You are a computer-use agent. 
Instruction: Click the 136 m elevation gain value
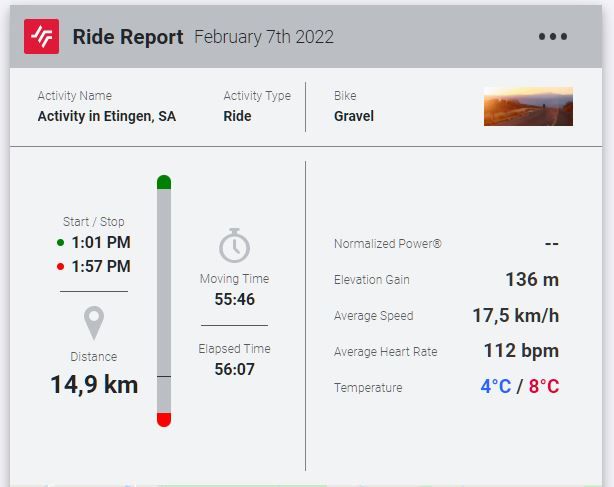532,280
